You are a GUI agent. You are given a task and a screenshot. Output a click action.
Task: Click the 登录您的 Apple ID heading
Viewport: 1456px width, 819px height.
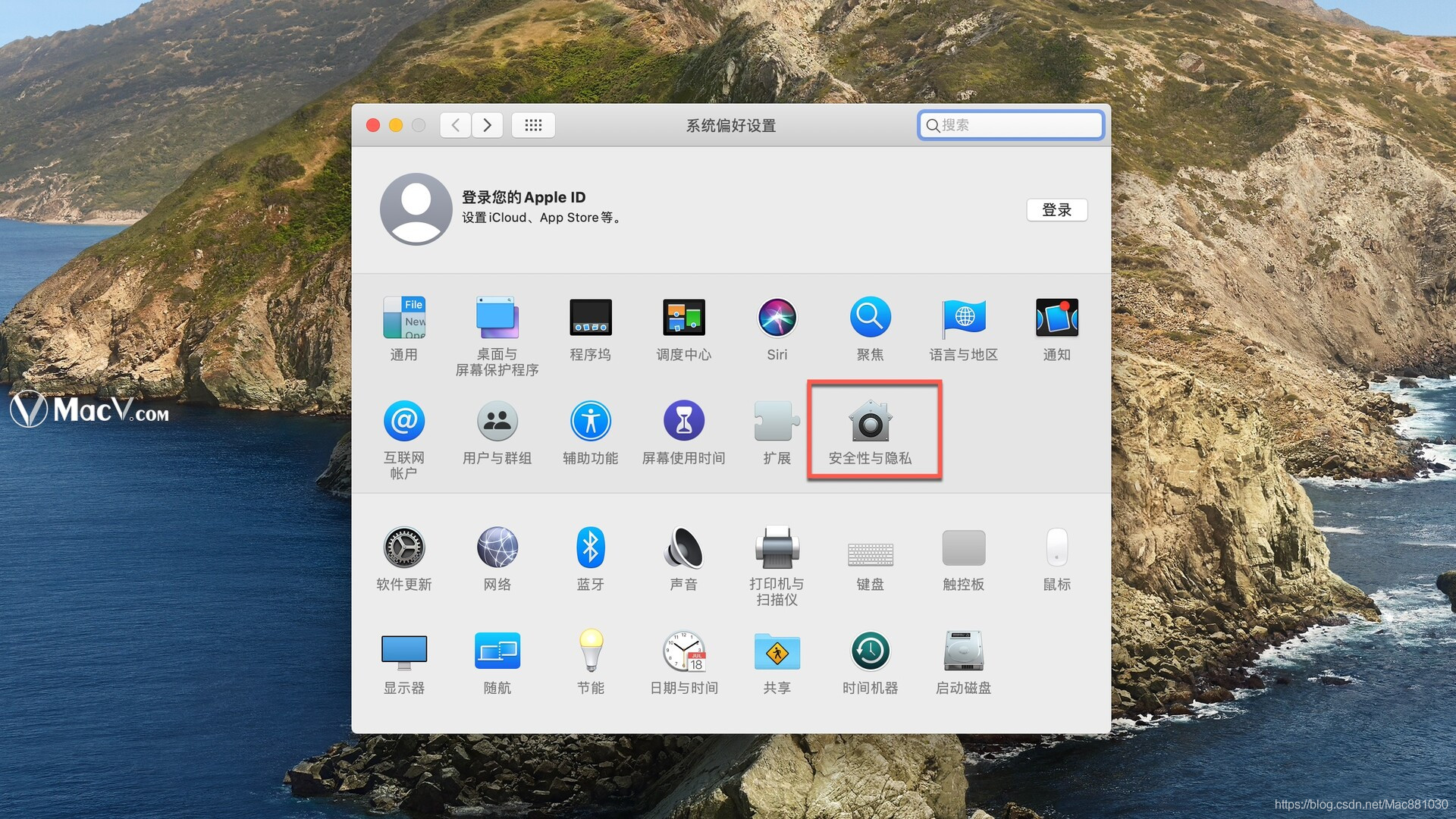click(523, 197)
